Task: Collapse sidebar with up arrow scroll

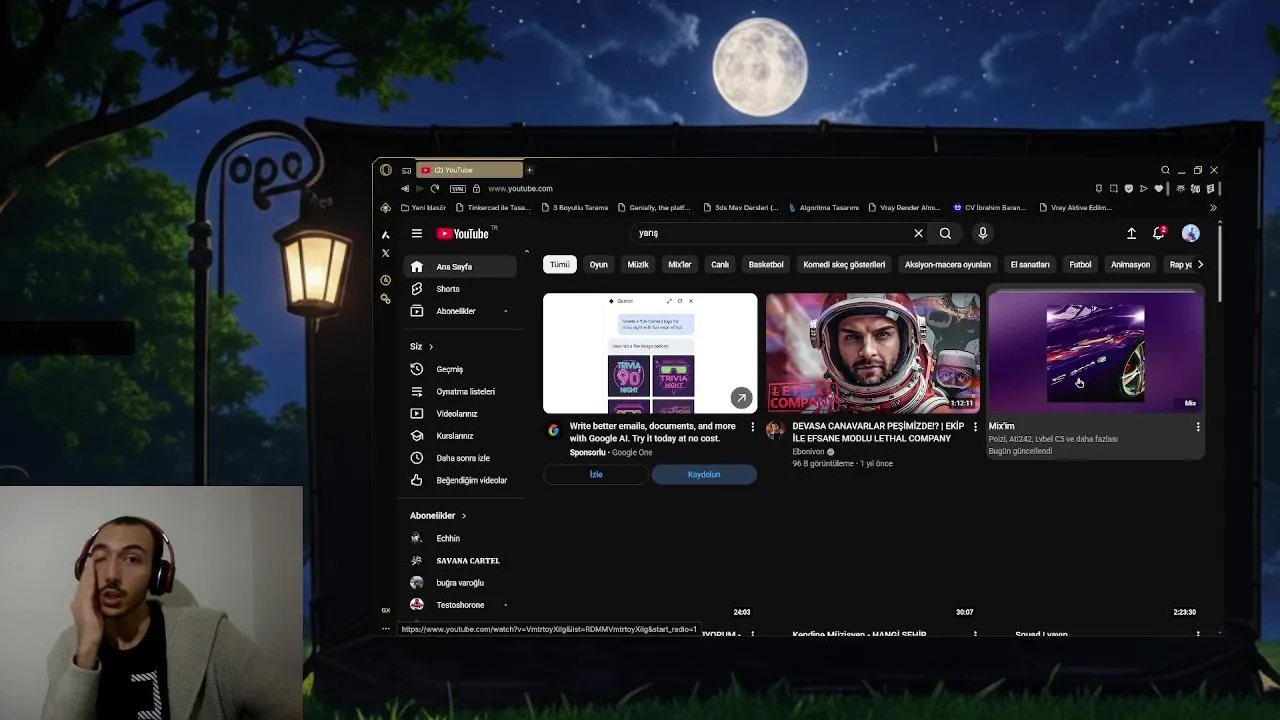Action: point(527,251)
